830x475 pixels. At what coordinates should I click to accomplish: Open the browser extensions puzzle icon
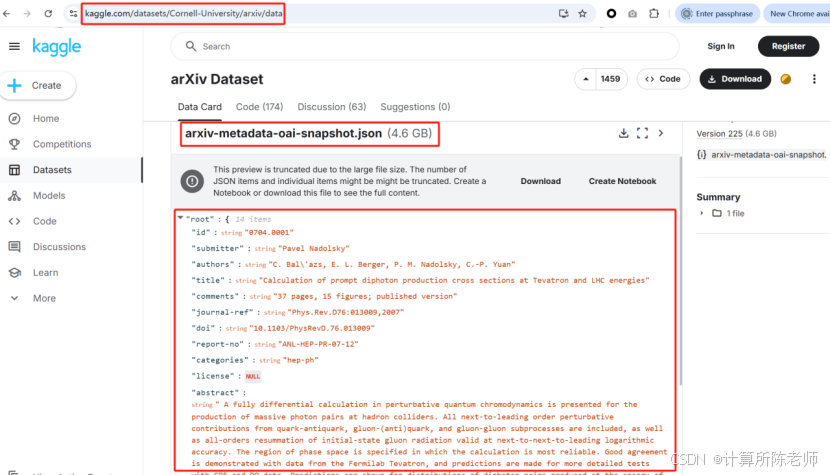[654, 14]
